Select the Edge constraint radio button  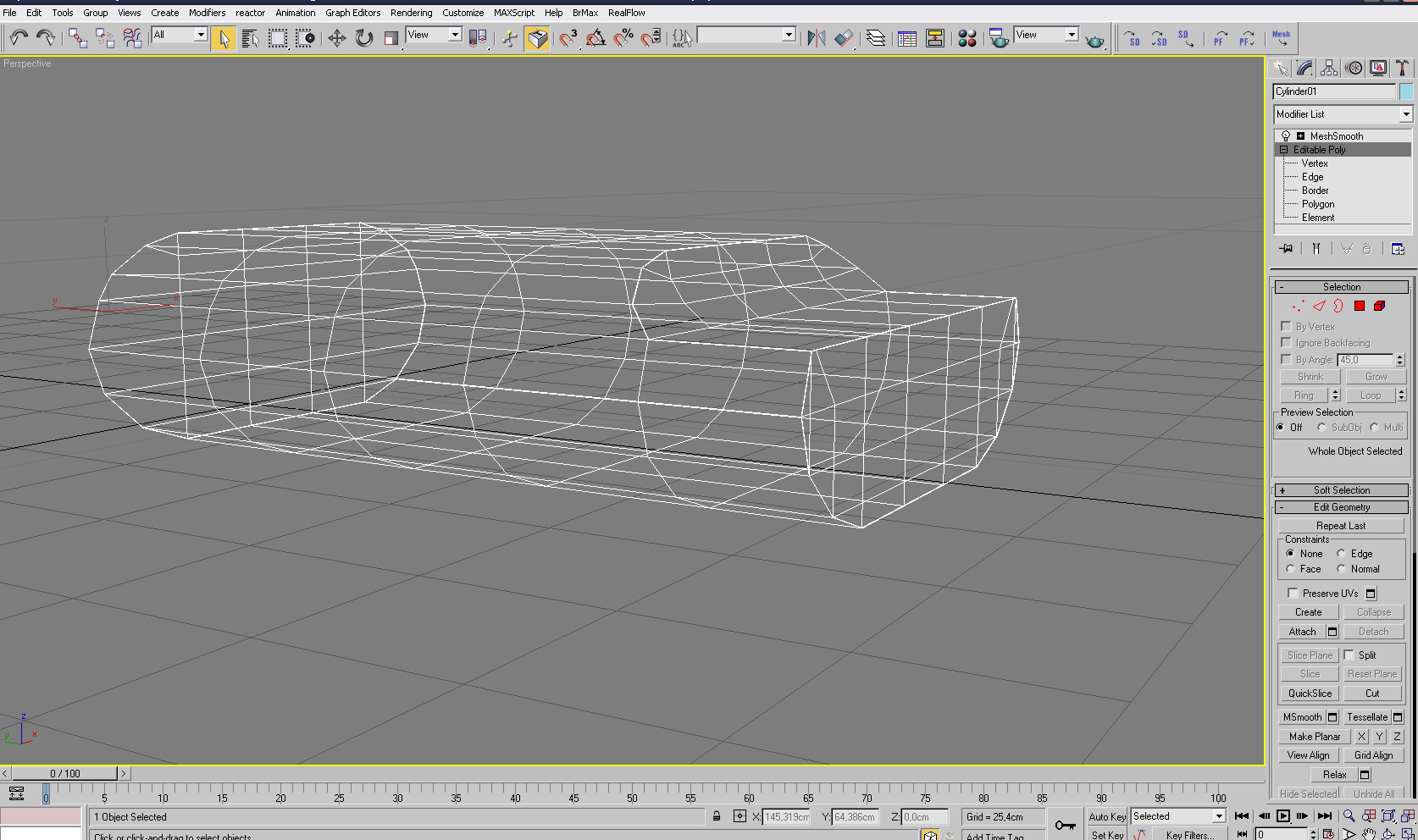click(x=1341, y=554)
